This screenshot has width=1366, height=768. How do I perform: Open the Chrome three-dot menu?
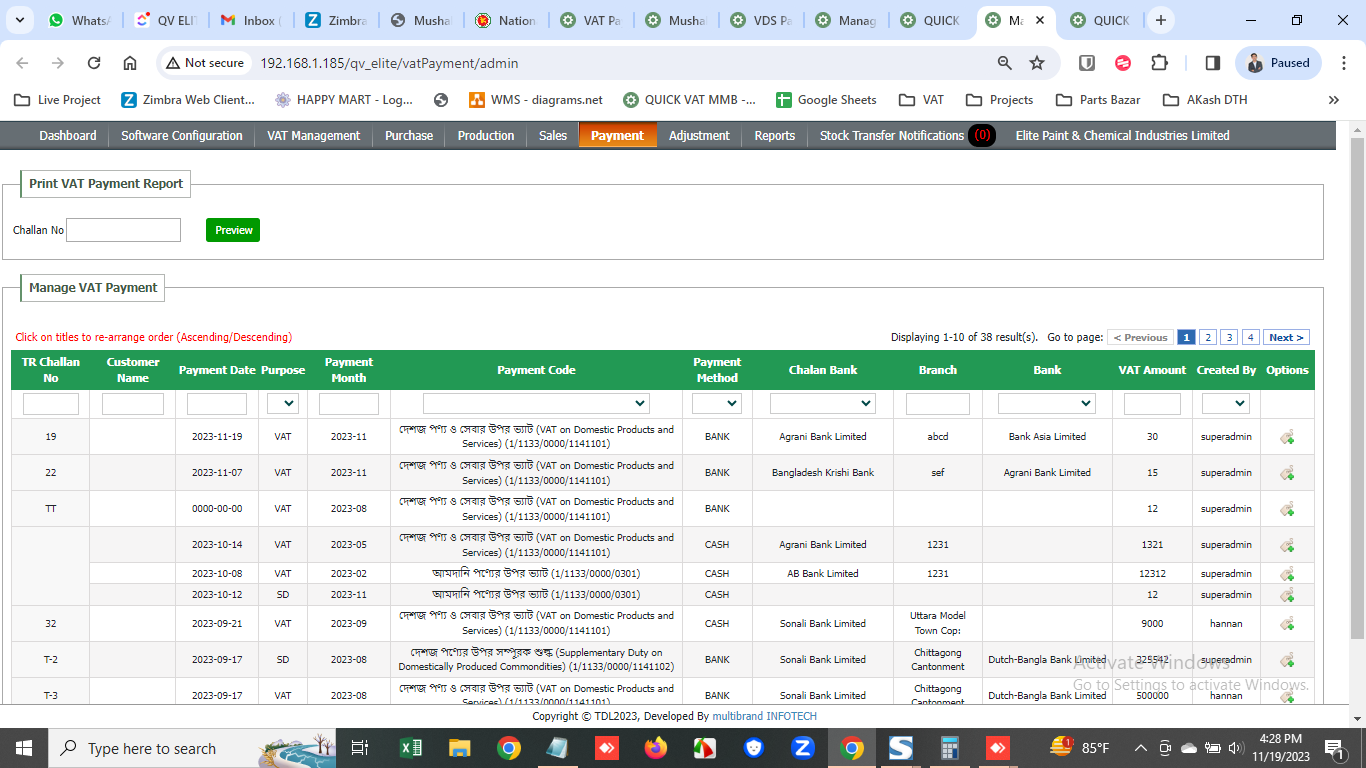[1343, 63]
